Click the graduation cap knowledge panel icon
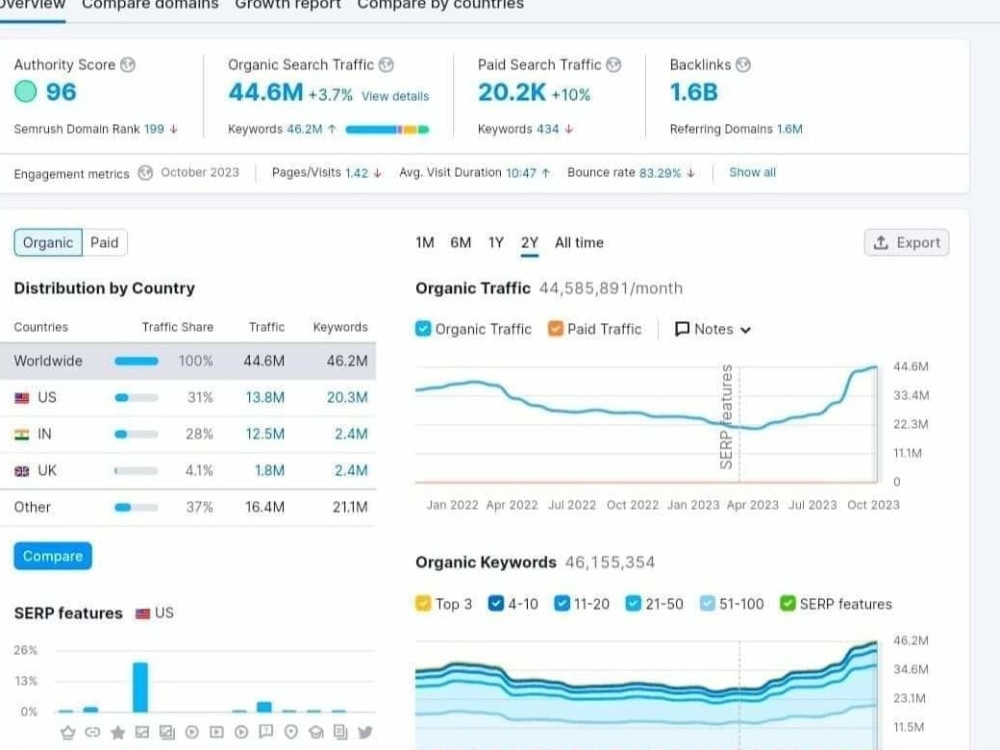Viewport: 1000px width, 750px height. [x=316, y=732]
